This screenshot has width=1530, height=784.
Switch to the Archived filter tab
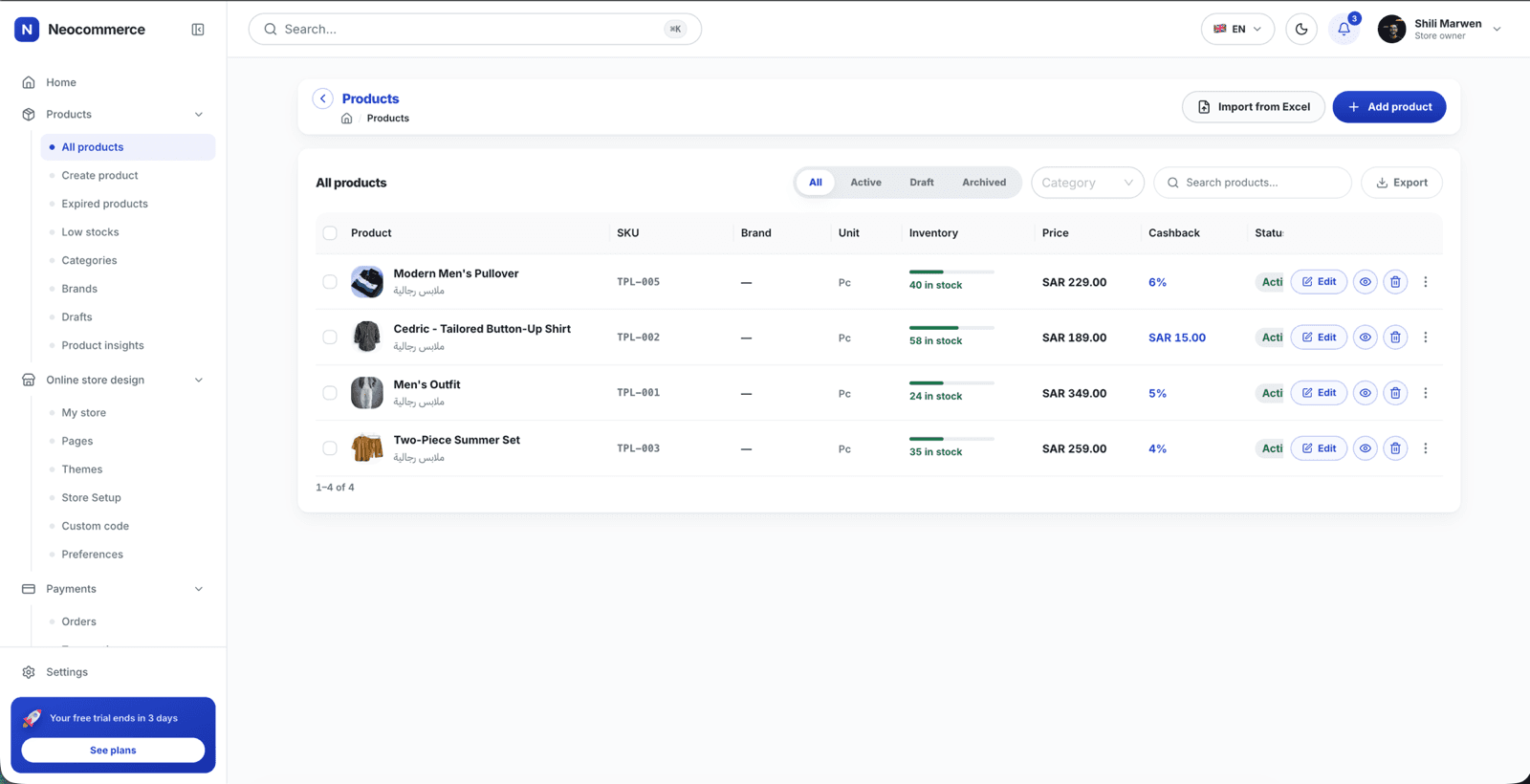click(984, 183)
